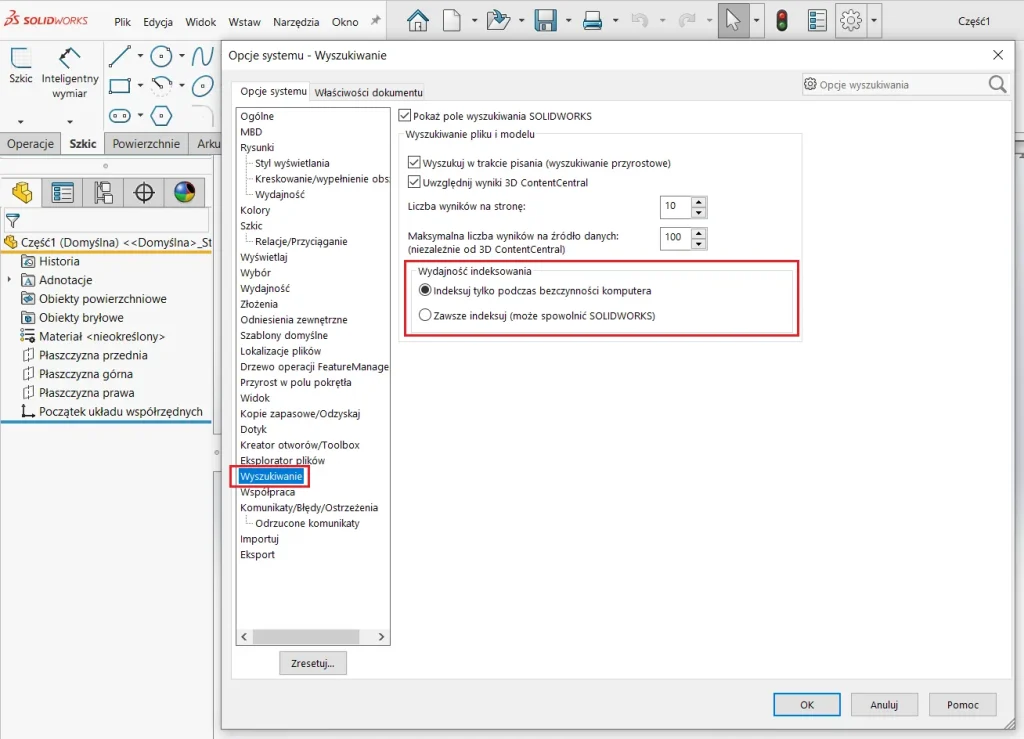Click the Redo arrow icon

[686, 21]
